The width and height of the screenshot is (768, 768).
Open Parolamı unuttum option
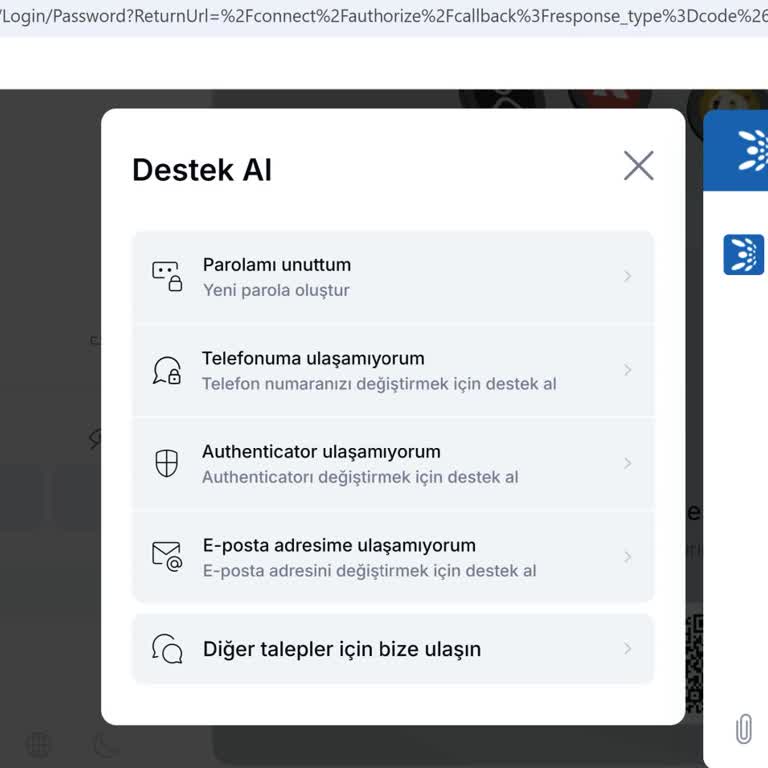[393, 277]
